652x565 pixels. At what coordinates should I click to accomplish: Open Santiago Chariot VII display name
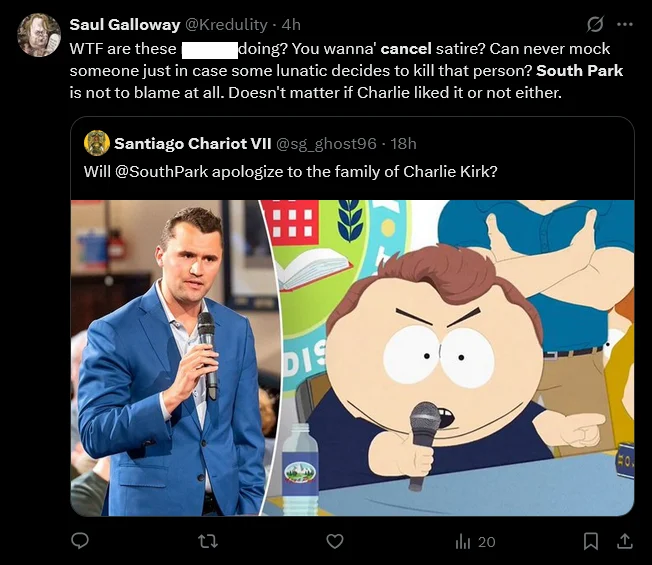tap(186, 143)
